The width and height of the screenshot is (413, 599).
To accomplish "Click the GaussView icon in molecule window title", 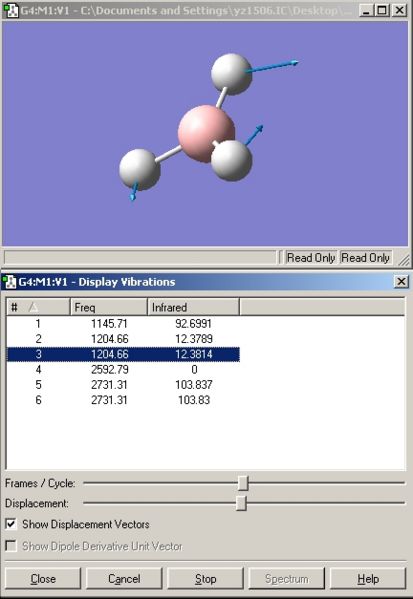I will click(x=10, y=10).
